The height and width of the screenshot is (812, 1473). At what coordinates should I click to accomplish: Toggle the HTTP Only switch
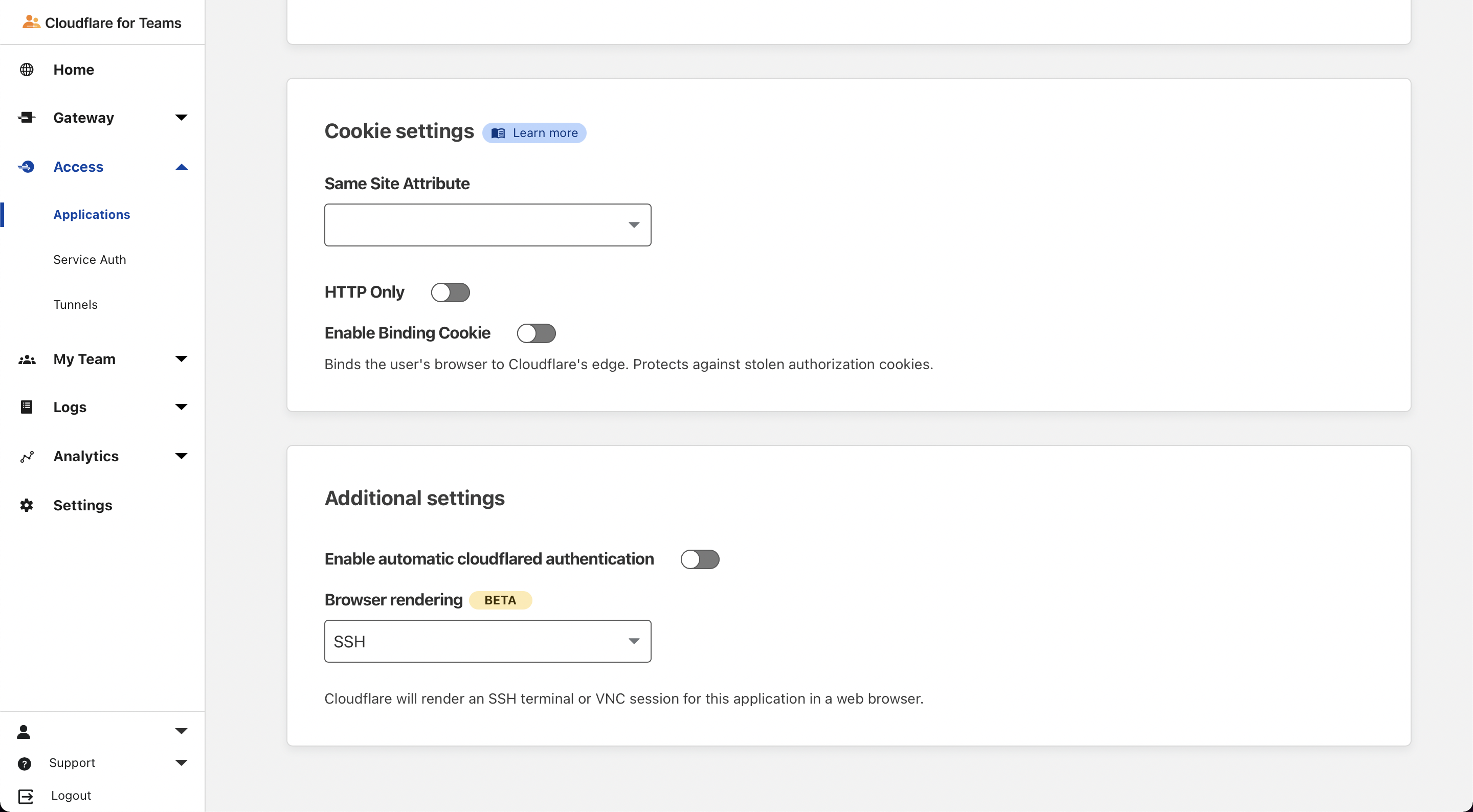tap(450, 293)
